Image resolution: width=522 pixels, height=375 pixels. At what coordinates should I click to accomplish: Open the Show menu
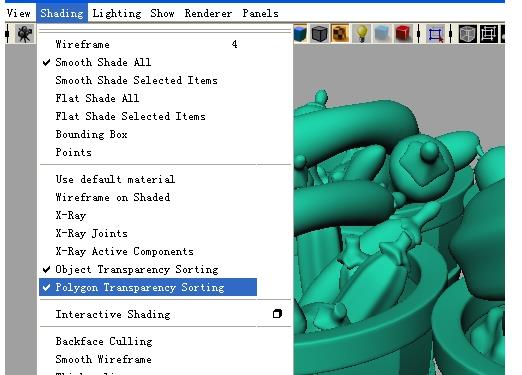[x=162, y=13]
